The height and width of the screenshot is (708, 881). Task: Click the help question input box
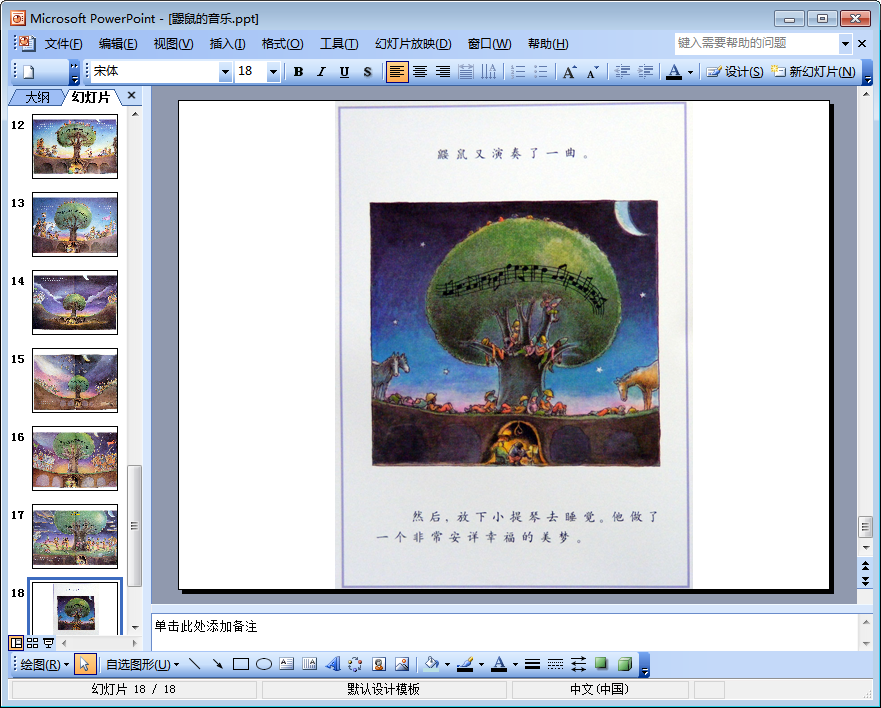point(757,43)
